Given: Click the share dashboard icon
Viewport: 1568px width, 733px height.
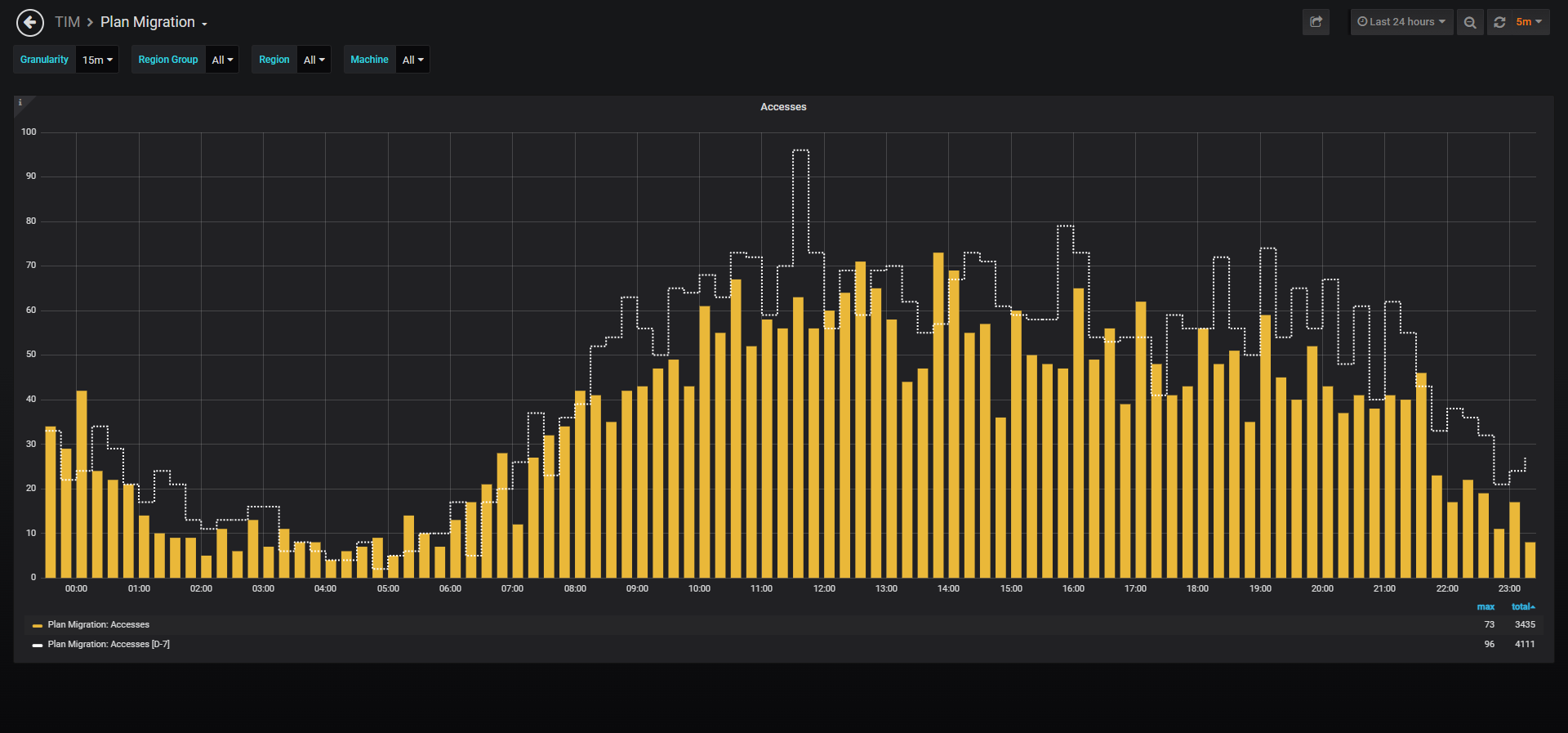Looking at the screenshot, I should coord(1316,22).
